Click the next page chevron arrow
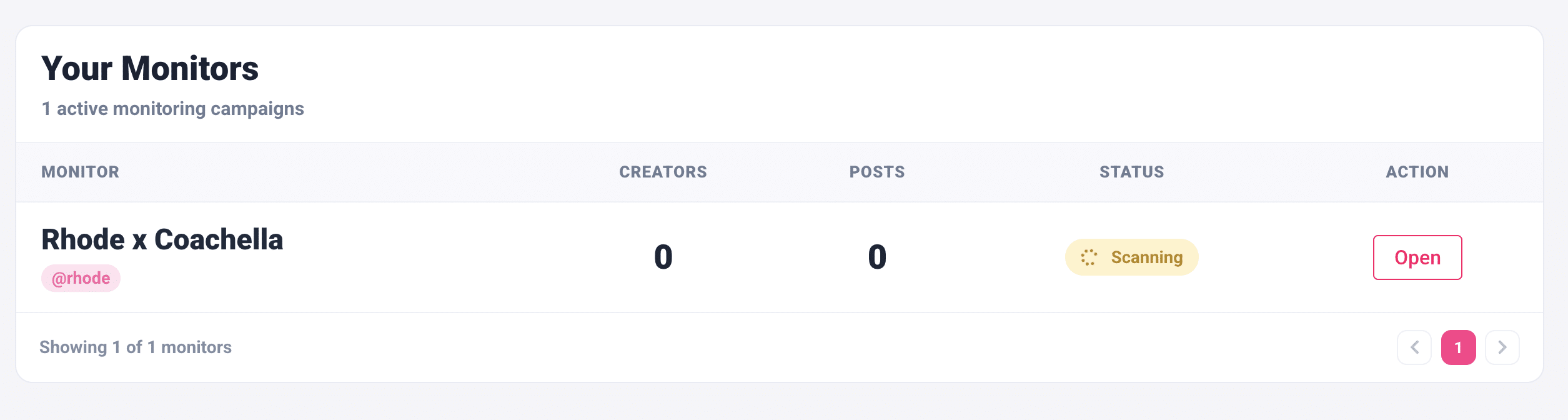The image size is (1568, 420). click(1502, 347)
